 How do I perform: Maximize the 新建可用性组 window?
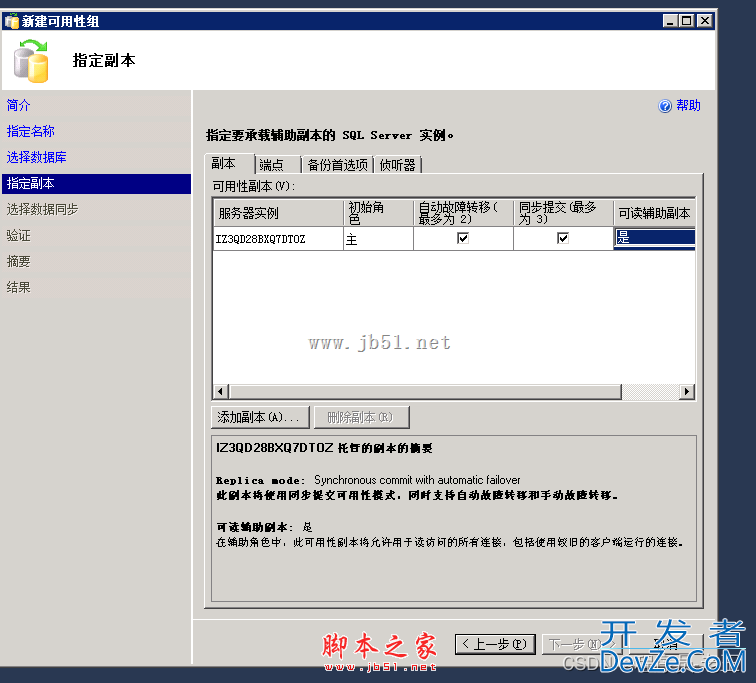coord(688,21)
